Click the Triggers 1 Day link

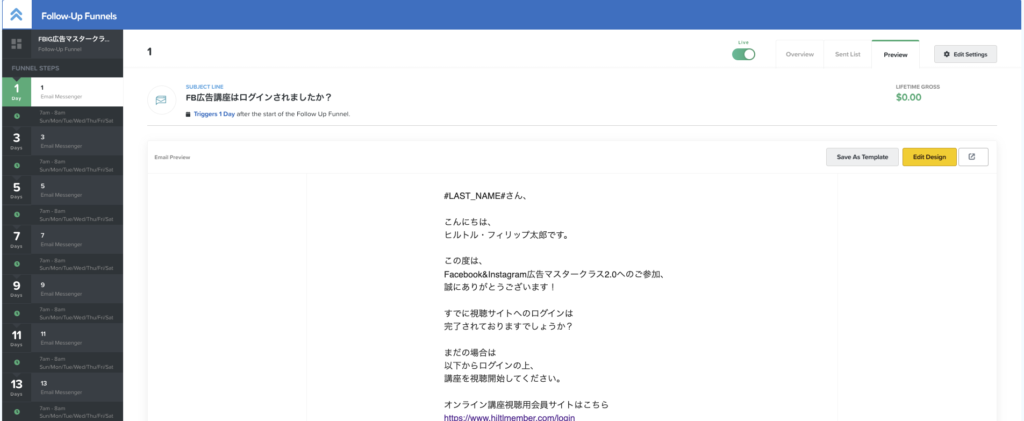tap(214, 114)
